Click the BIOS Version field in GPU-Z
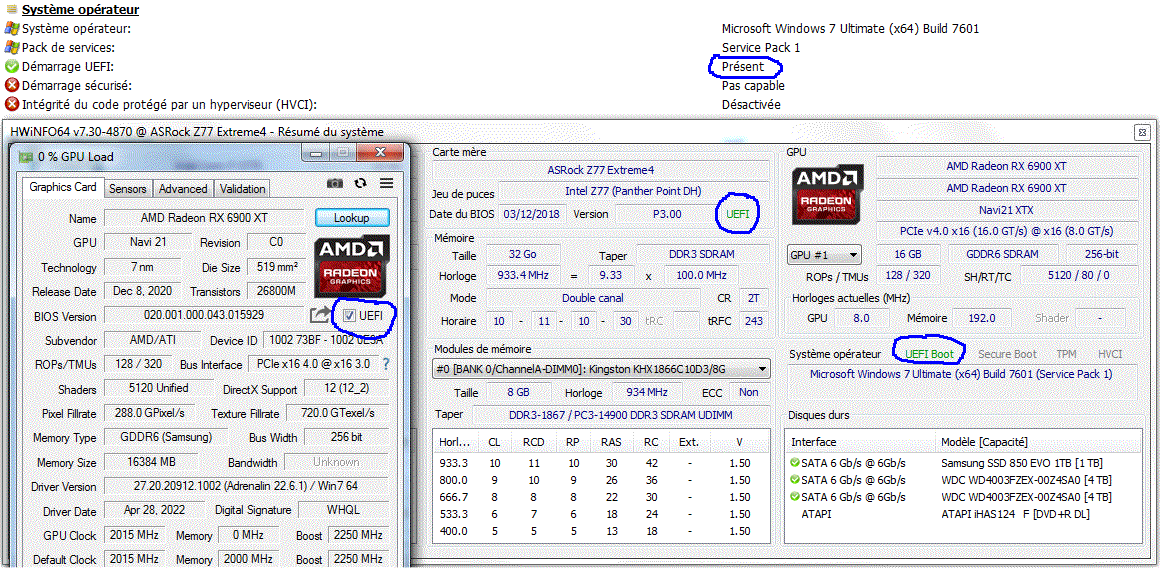This screenshot has height=568, width=1160. point(203,315)
